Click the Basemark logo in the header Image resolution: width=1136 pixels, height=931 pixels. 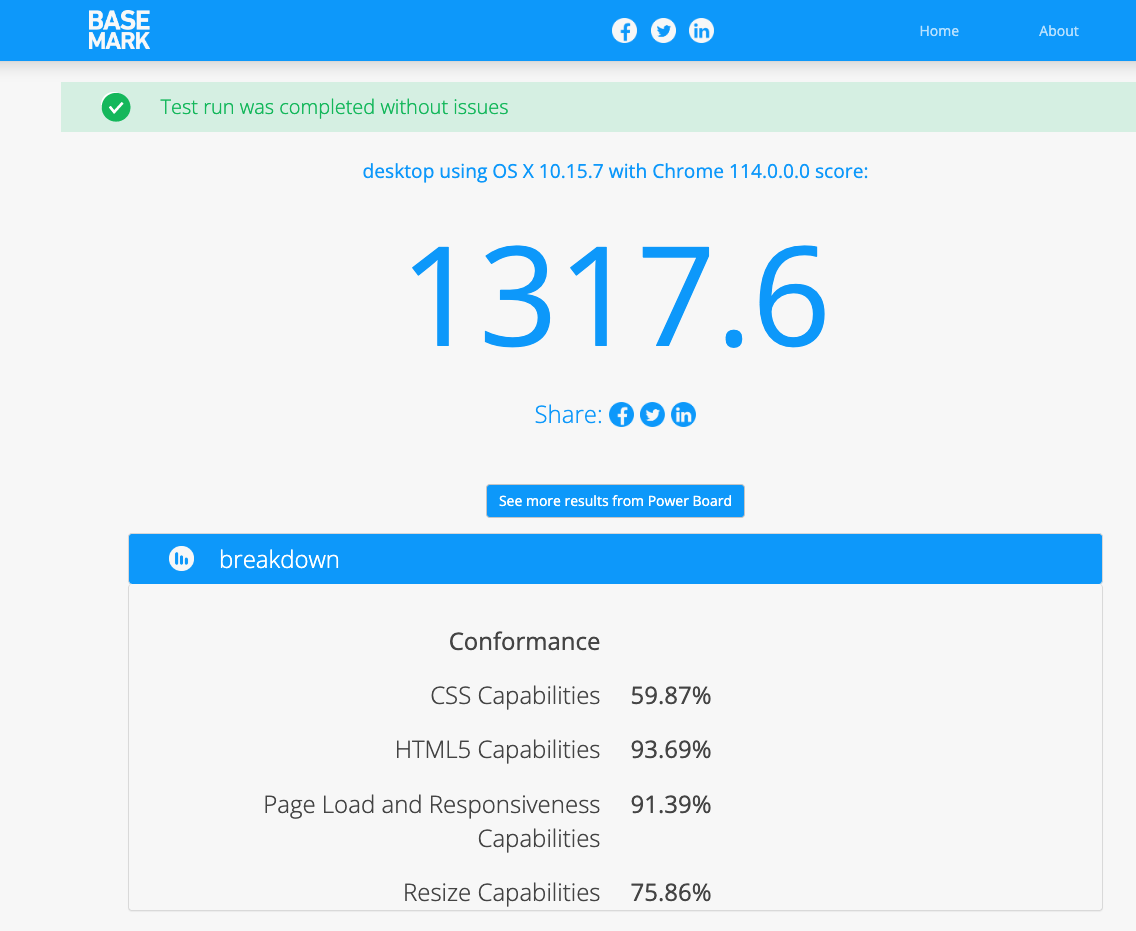click(x=119, y=30)
